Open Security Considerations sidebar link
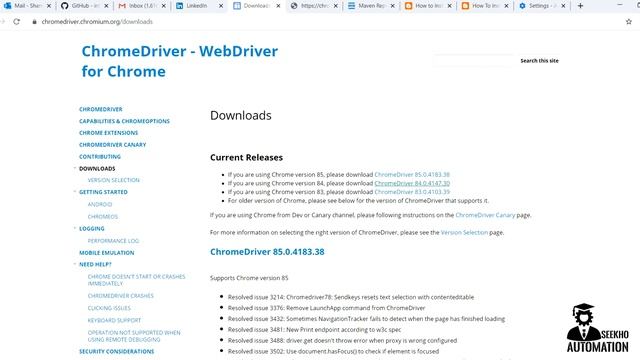 coord(117,351)
